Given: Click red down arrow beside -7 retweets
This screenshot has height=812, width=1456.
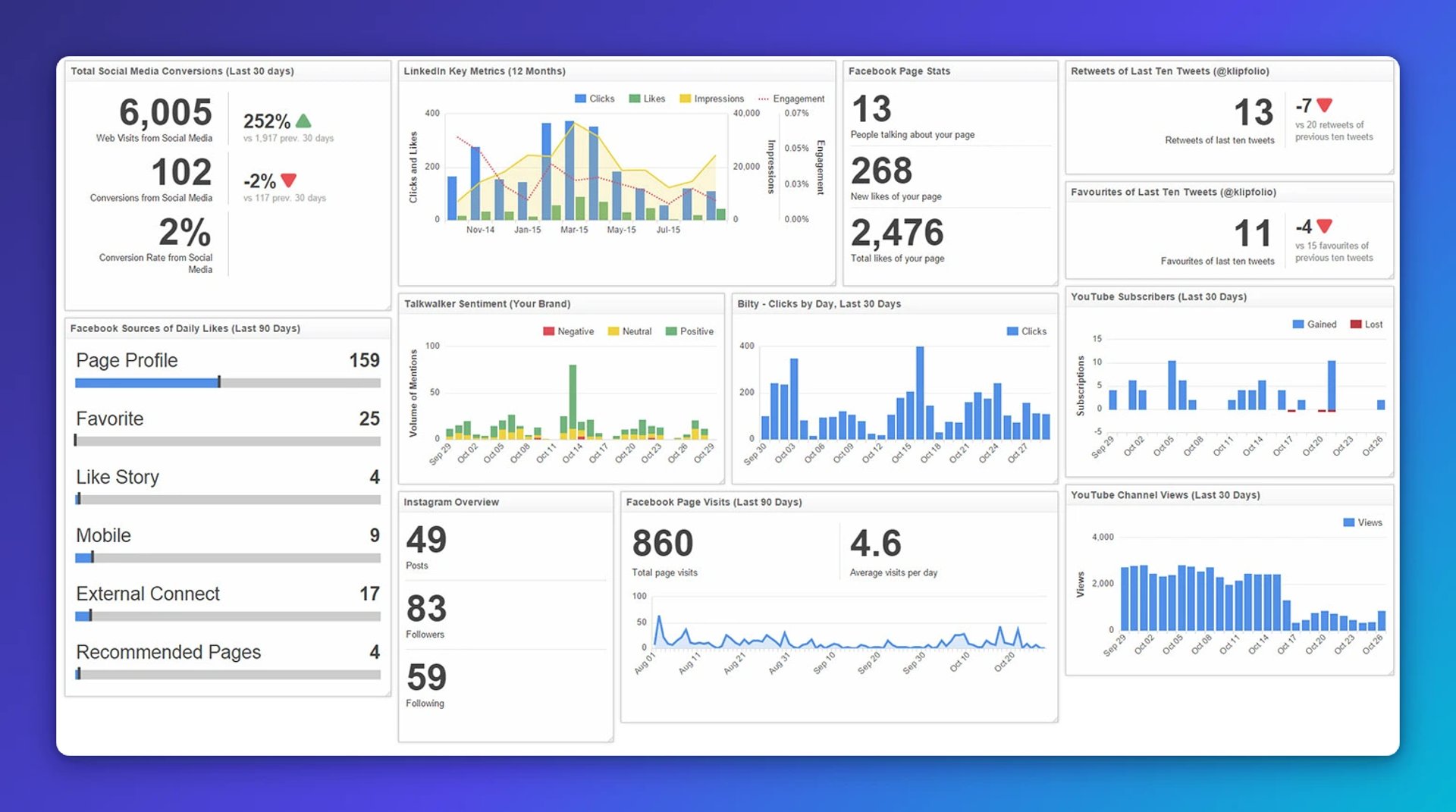Looking at the screenshot, I should [1324, 105].
